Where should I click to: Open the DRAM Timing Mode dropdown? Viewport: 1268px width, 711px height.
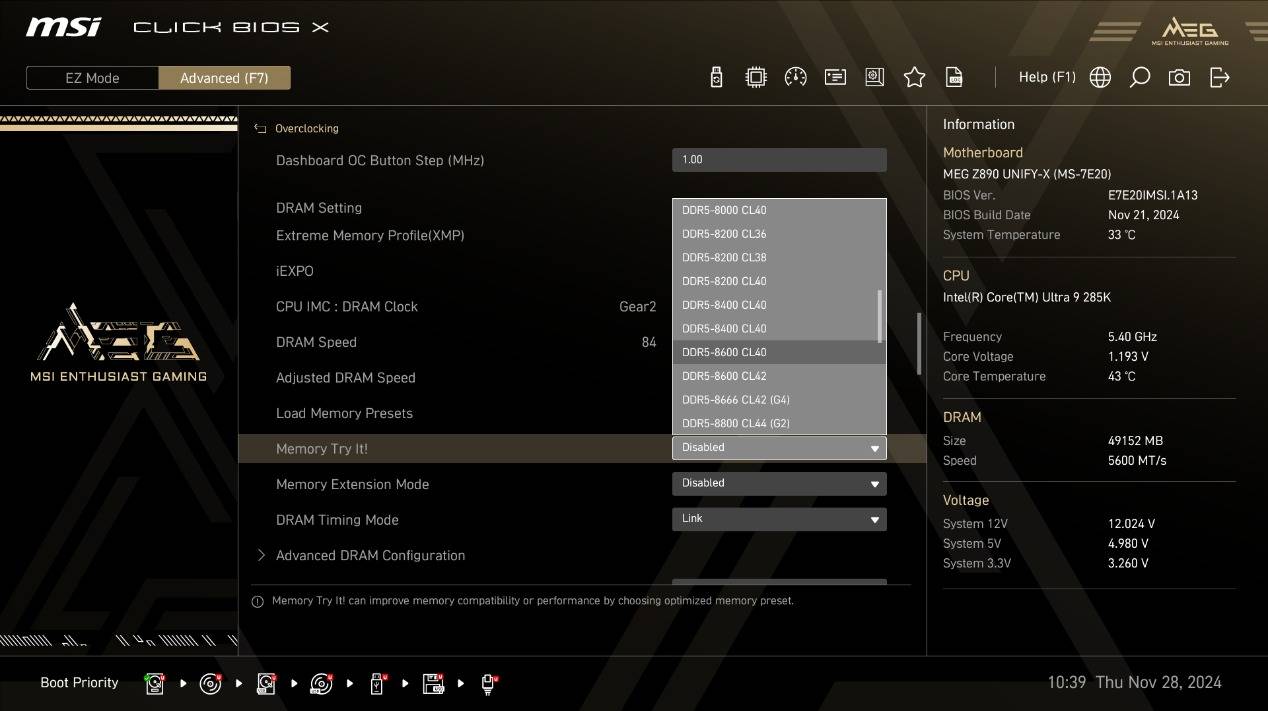pyautogui.click(x=778, y=519)
